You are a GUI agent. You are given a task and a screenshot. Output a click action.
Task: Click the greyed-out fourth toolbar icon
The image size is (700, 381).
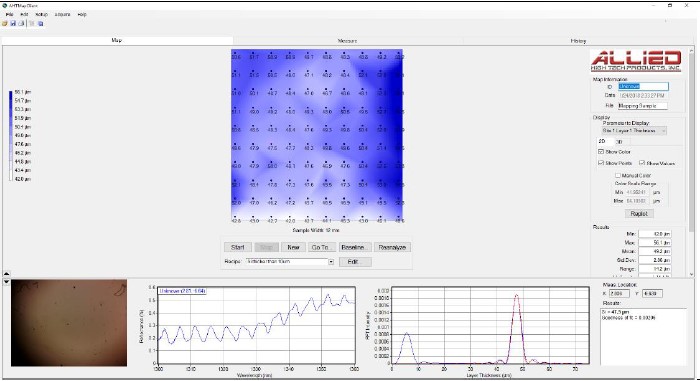pos(32,24)
